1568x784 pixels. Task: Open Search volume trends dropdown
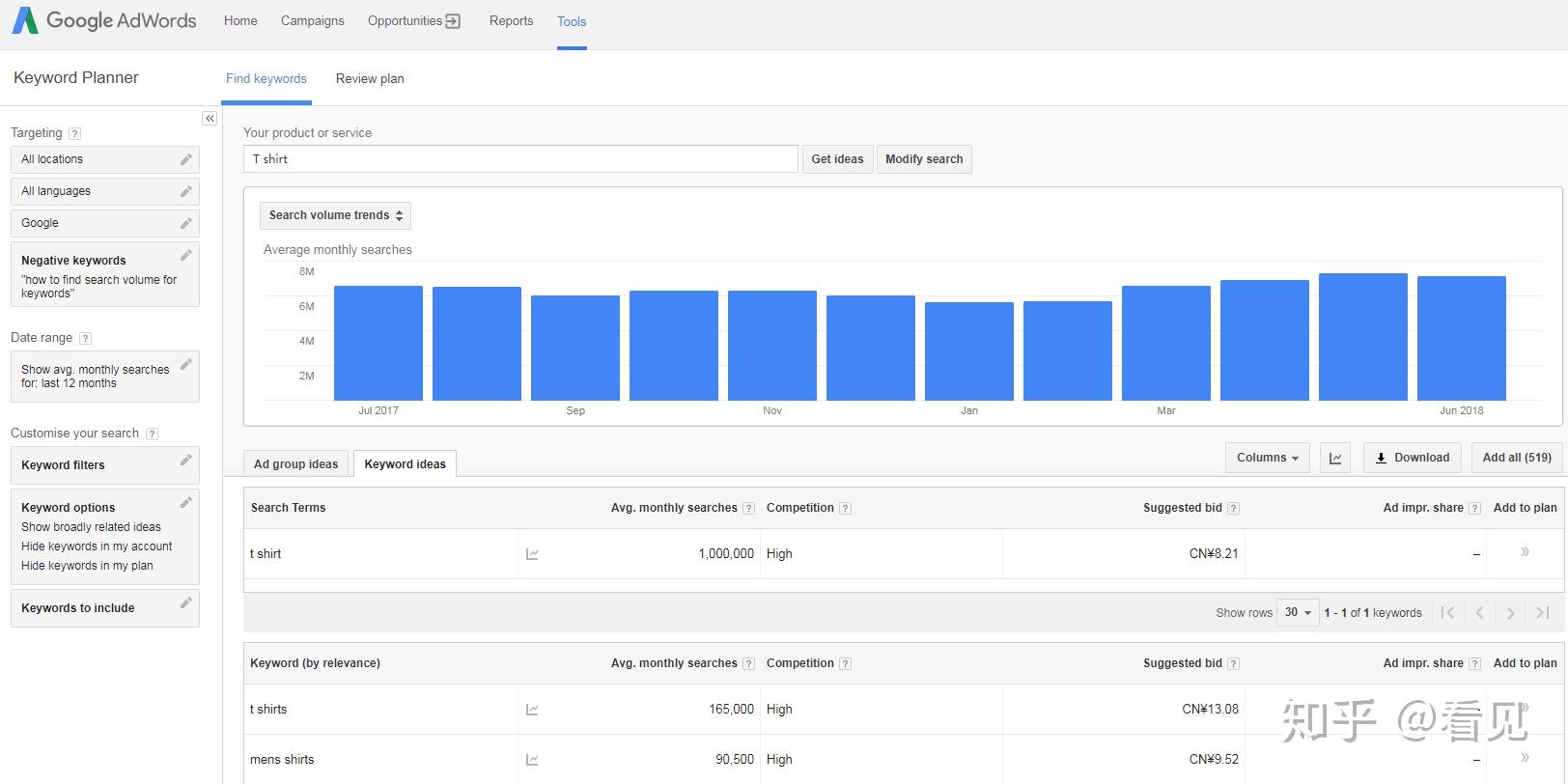tap(335, 215)
